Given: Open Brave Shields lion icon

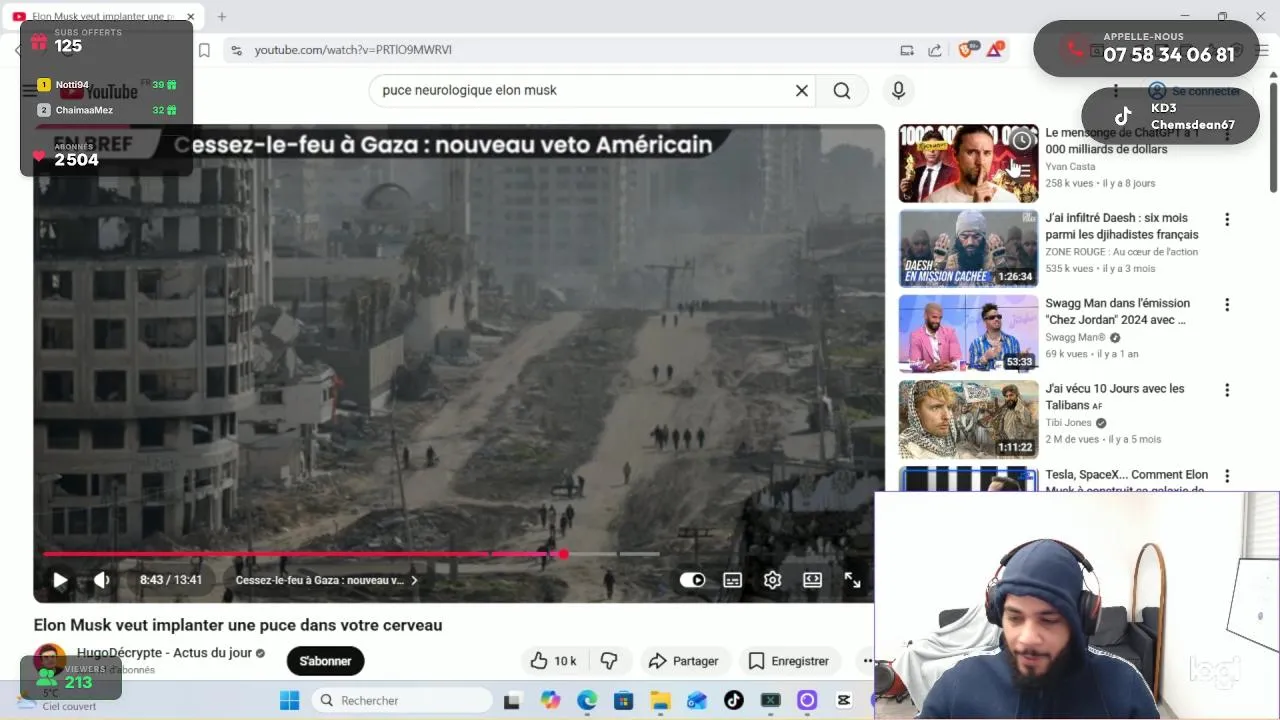Looking at the screenshot, I should pyautogui.click(x=967, y=50).
